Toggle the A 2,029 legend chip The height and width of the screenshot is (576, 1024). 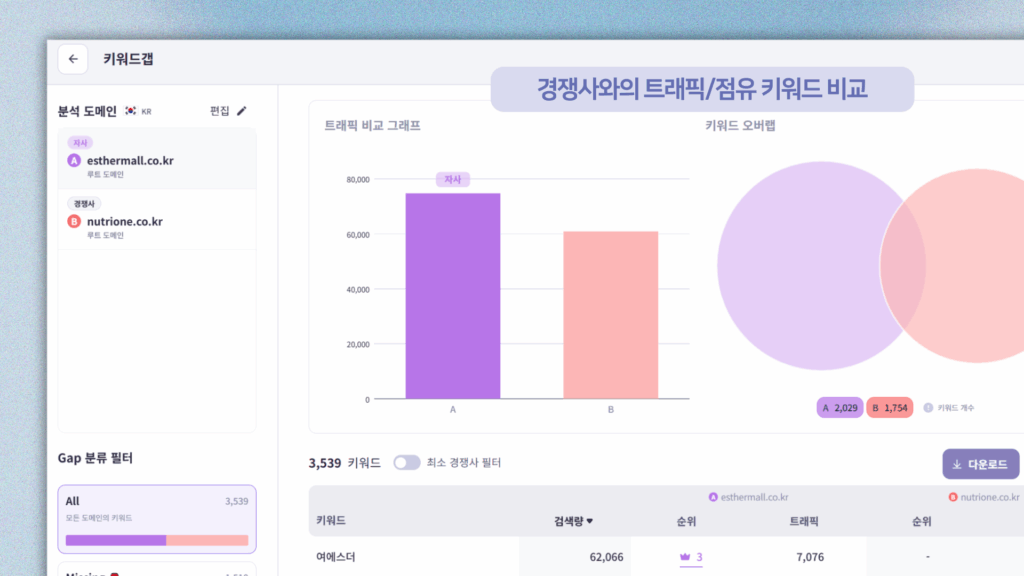click(839, 408)
